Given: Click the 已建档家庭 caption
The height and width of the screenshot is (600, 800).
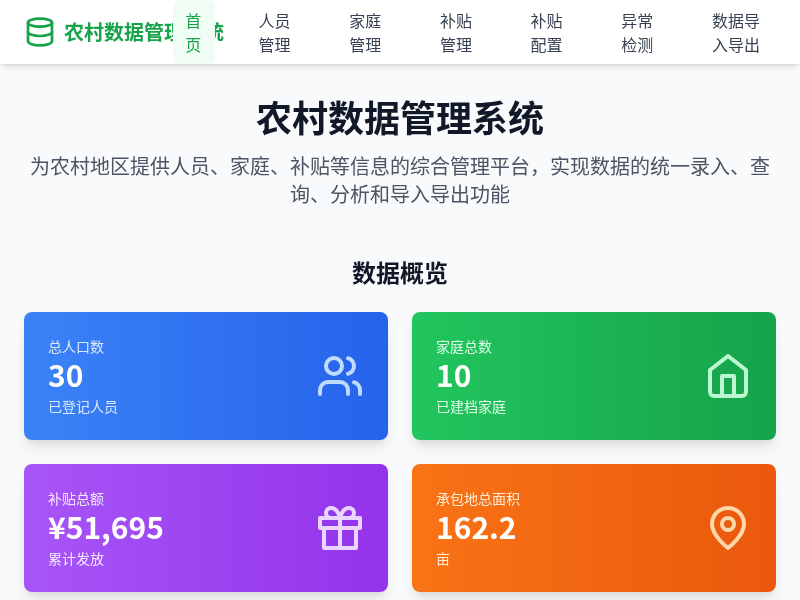Looking at the screenshot, I should click(x=471, y=407).
